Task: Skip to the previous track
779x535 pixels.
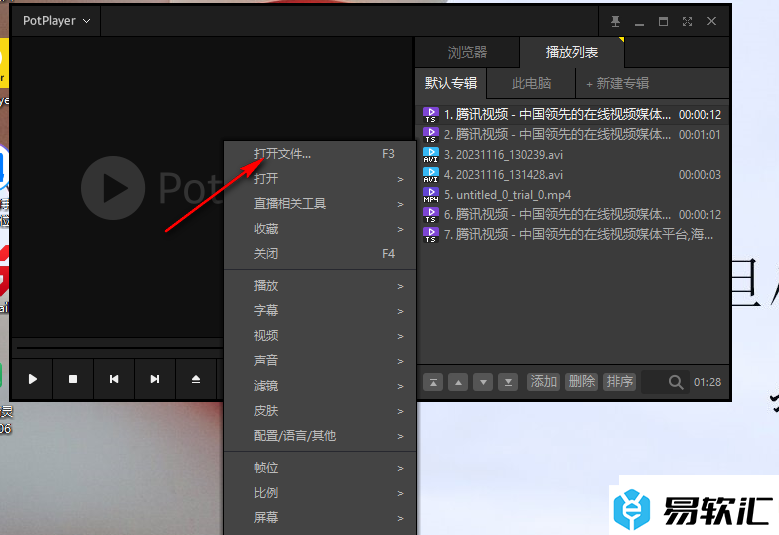Action: pyautogui.click(x=114, y=379)
